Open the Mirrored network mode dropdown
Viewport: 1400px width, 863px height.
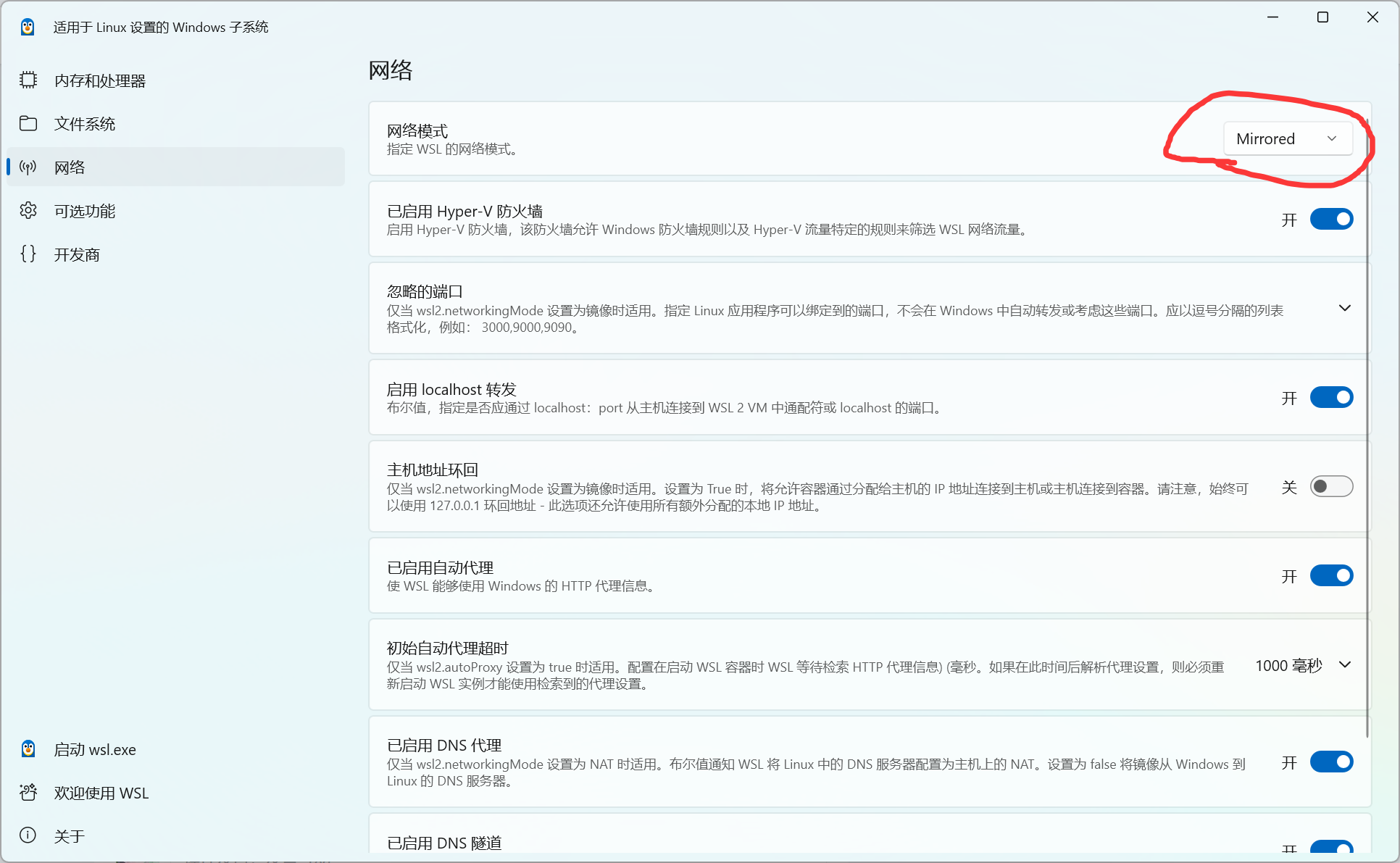point(1289,138)
